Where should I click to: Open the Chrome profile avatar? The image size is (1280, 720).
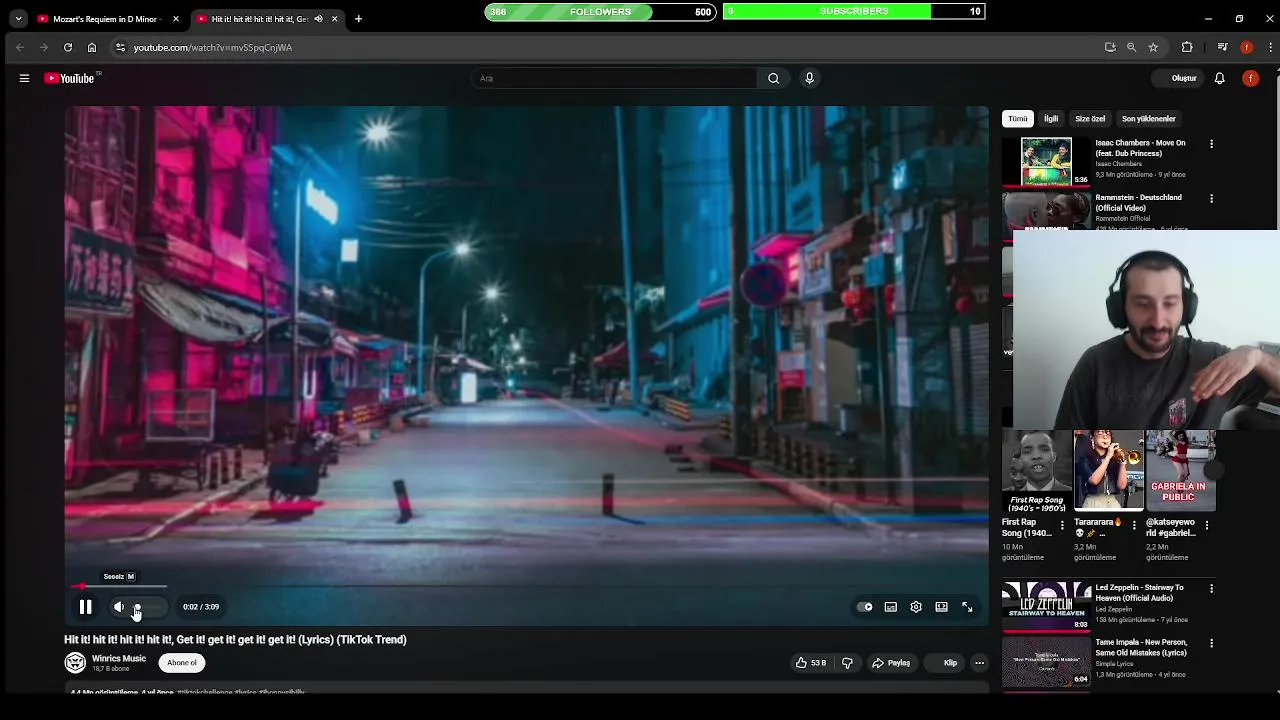(x=1246, y=47)
